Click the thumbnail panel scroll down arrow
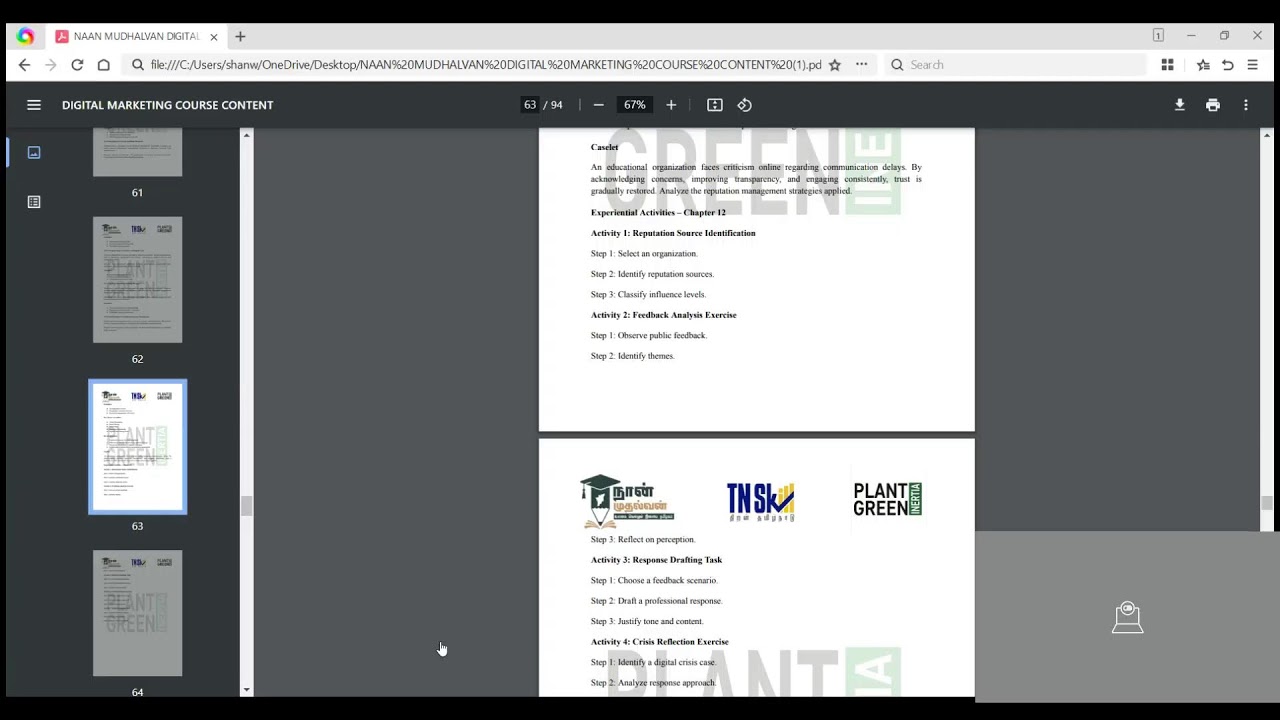 (x=246, y=690)
